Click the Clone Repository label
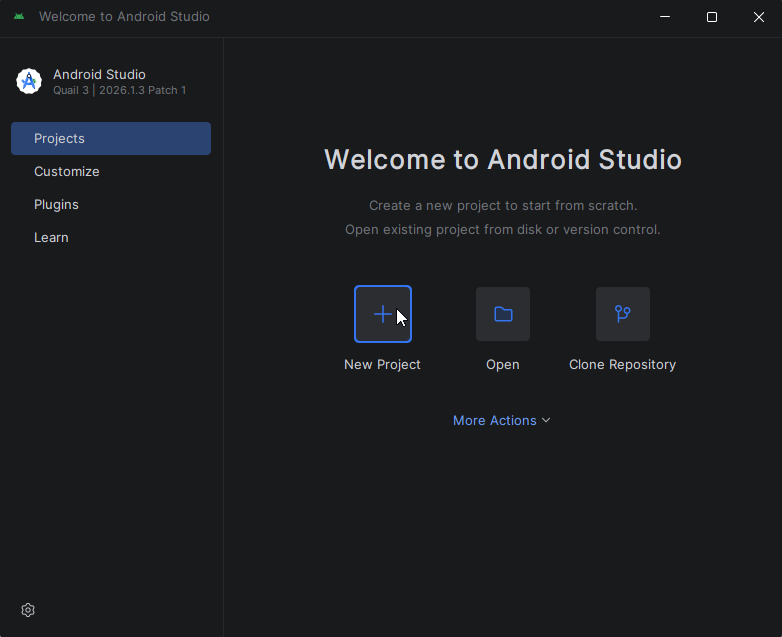Image resolution: width=782 pixels, height=637 pixels. click(x=622, y=365)
